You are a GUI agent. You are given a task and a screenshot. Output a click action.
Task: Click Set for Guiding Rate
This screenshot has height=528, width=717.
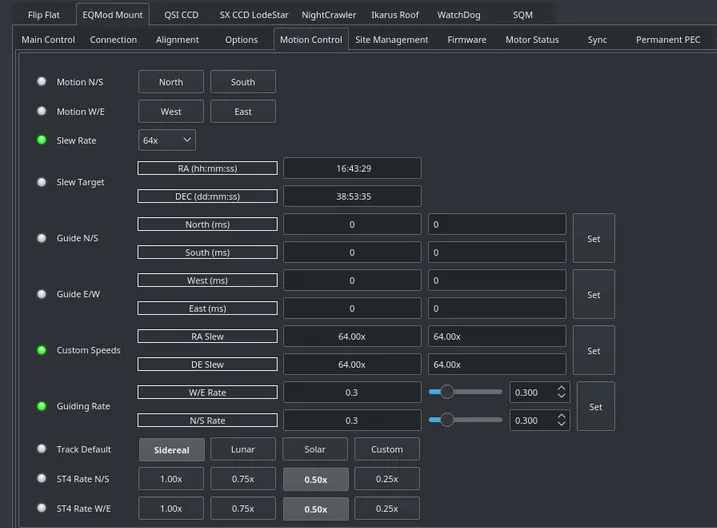point(595,406)
